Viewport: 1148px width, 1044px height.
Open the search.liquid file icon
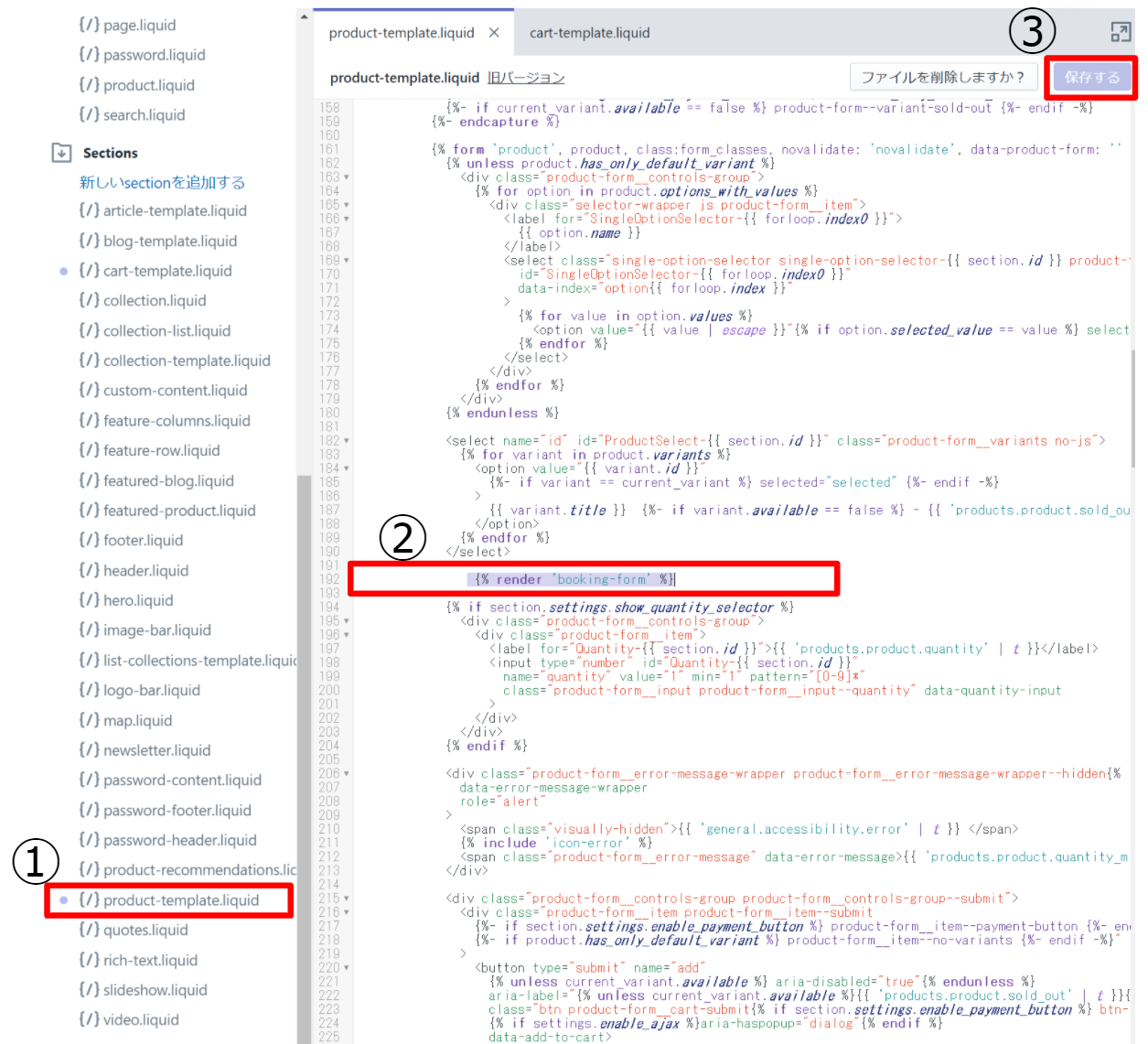click(89, 114)
